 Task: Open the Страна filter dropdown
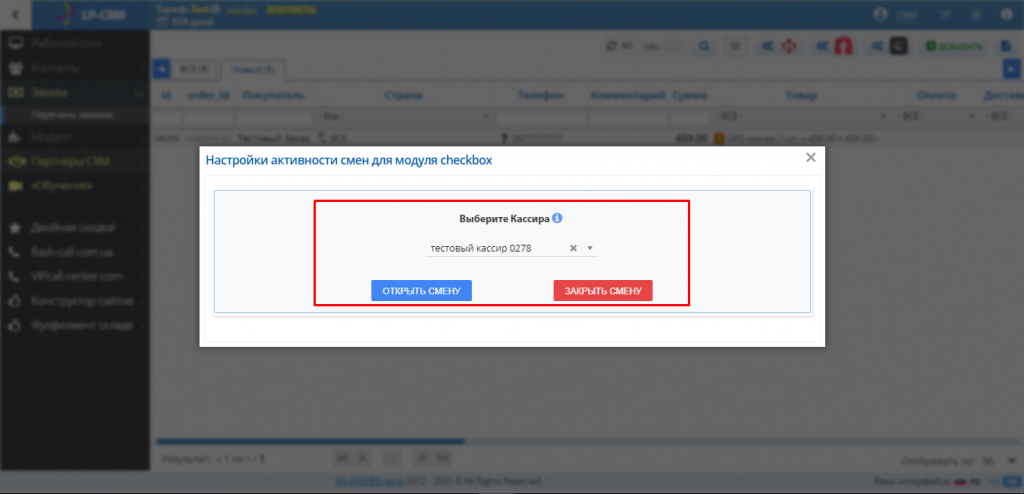[x=404, y=118]
